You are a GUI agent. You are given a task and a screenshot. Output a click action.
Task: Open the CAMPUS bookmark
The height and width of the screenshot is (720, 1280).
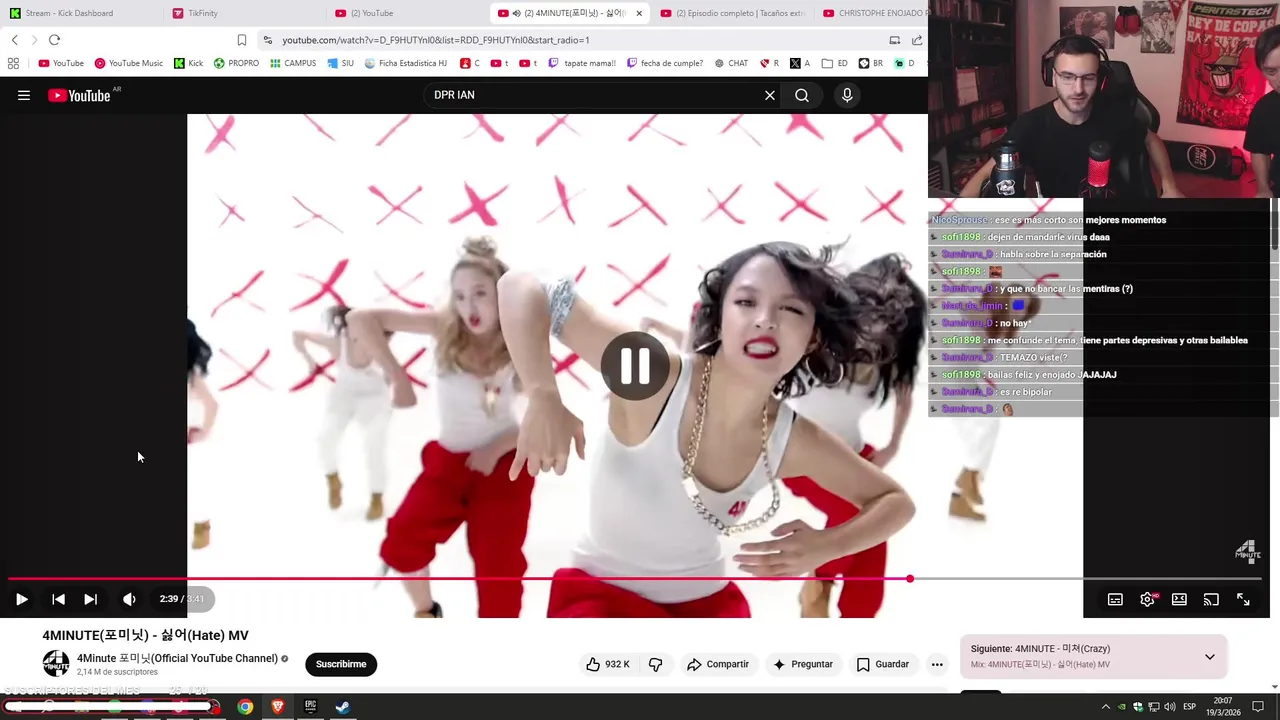[293, 63]
